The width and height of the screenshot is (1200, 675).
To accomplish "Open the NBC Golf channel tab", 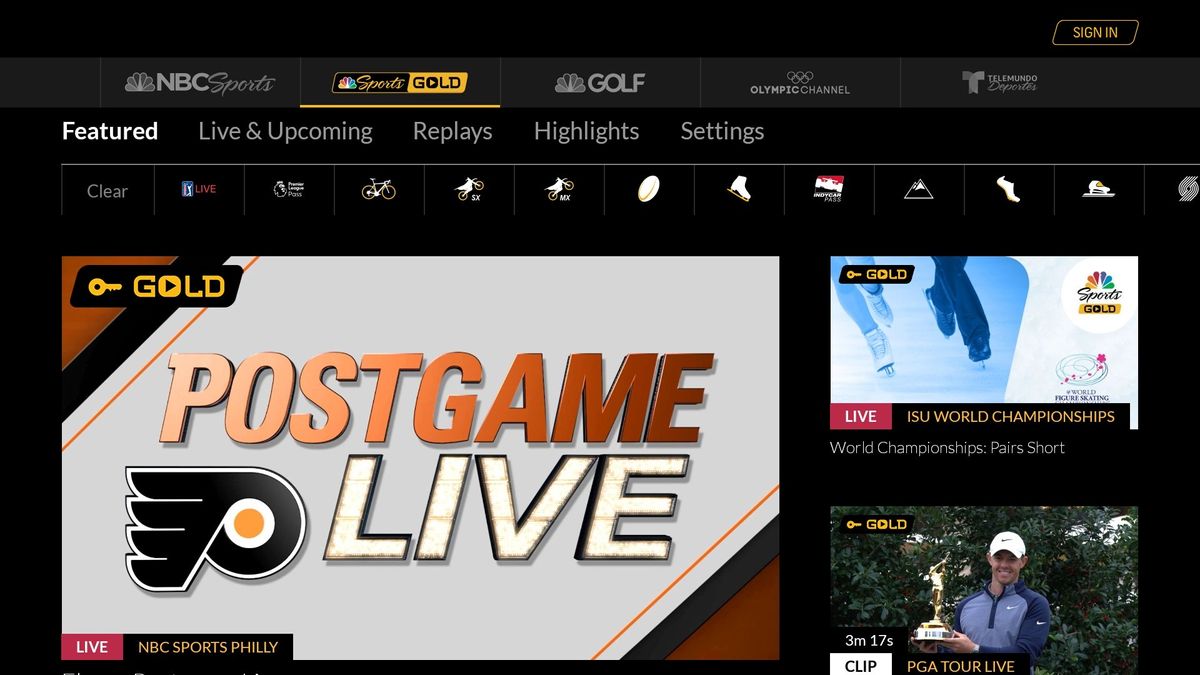I will click(600, 82).
